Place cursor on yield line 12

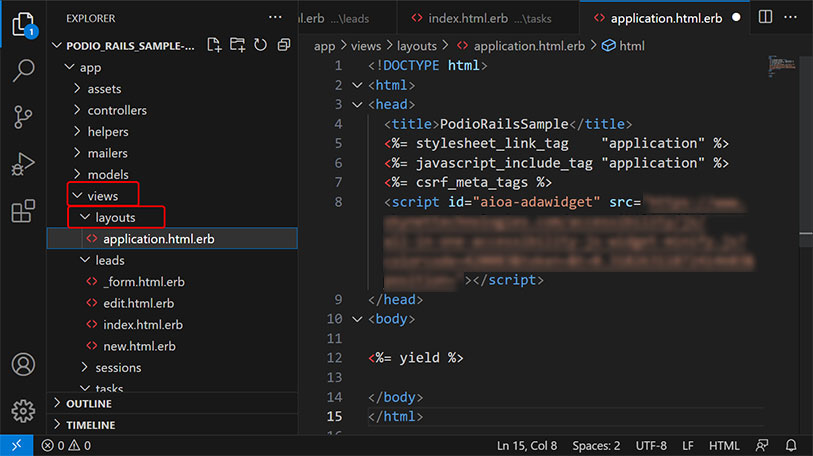pos(416,358)
